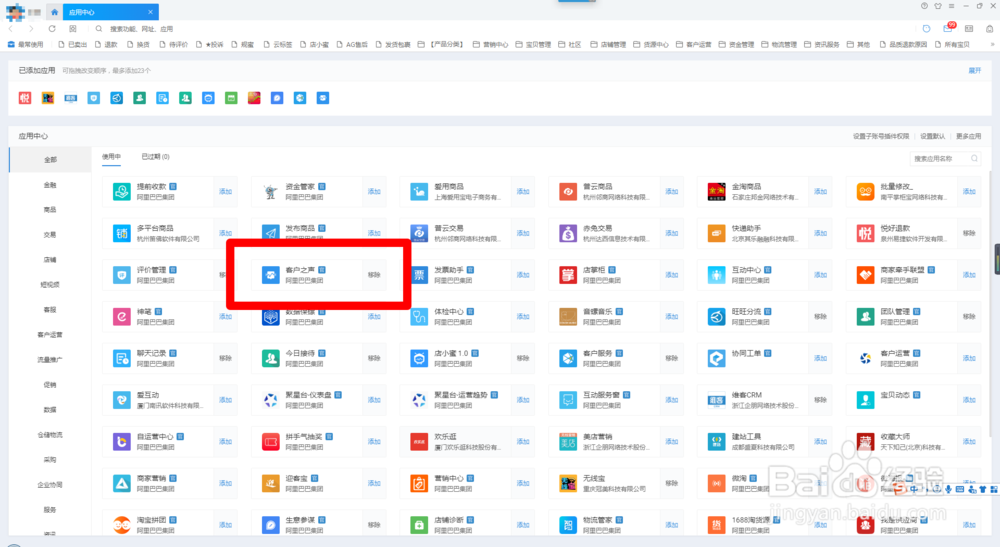Select the 金融 category in sidebar
The image size is (1000, 547).
[50, 185]
